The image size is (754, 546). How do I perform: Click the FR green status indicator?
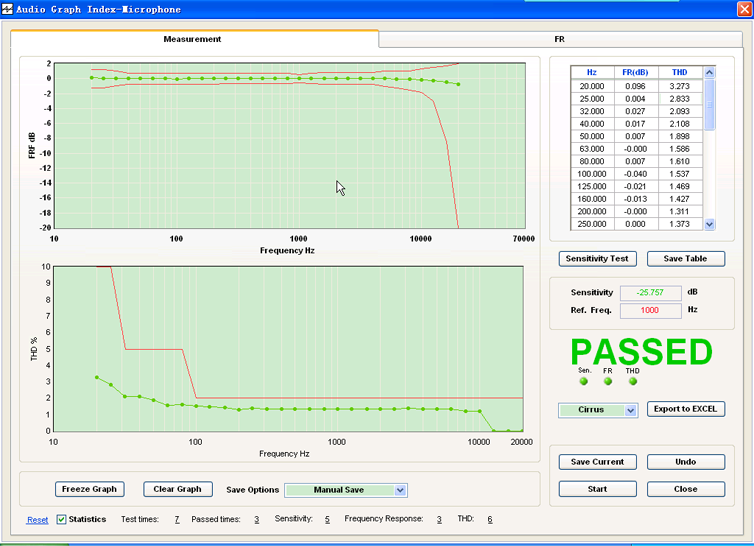pos(608,381)
